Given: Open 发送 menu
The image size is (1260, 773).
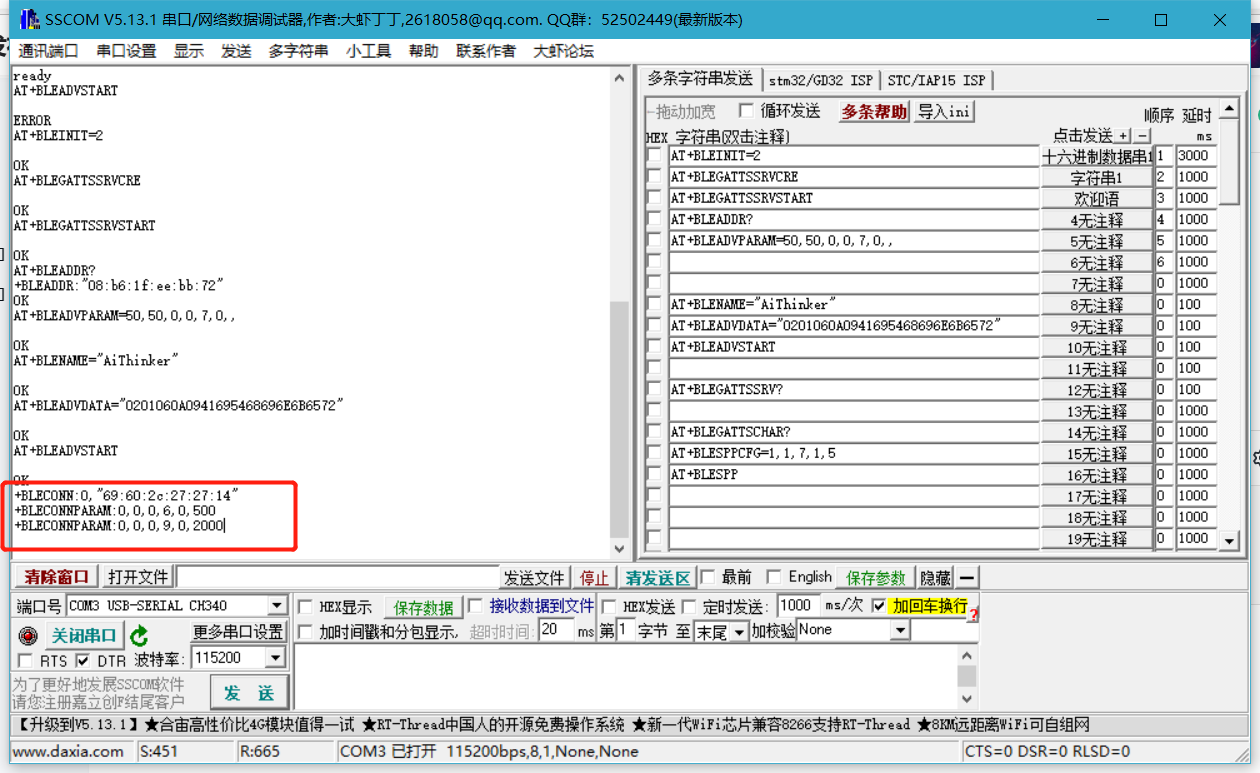Looking at the screenshot, I should pyautogui.click(x=236, y=51).
